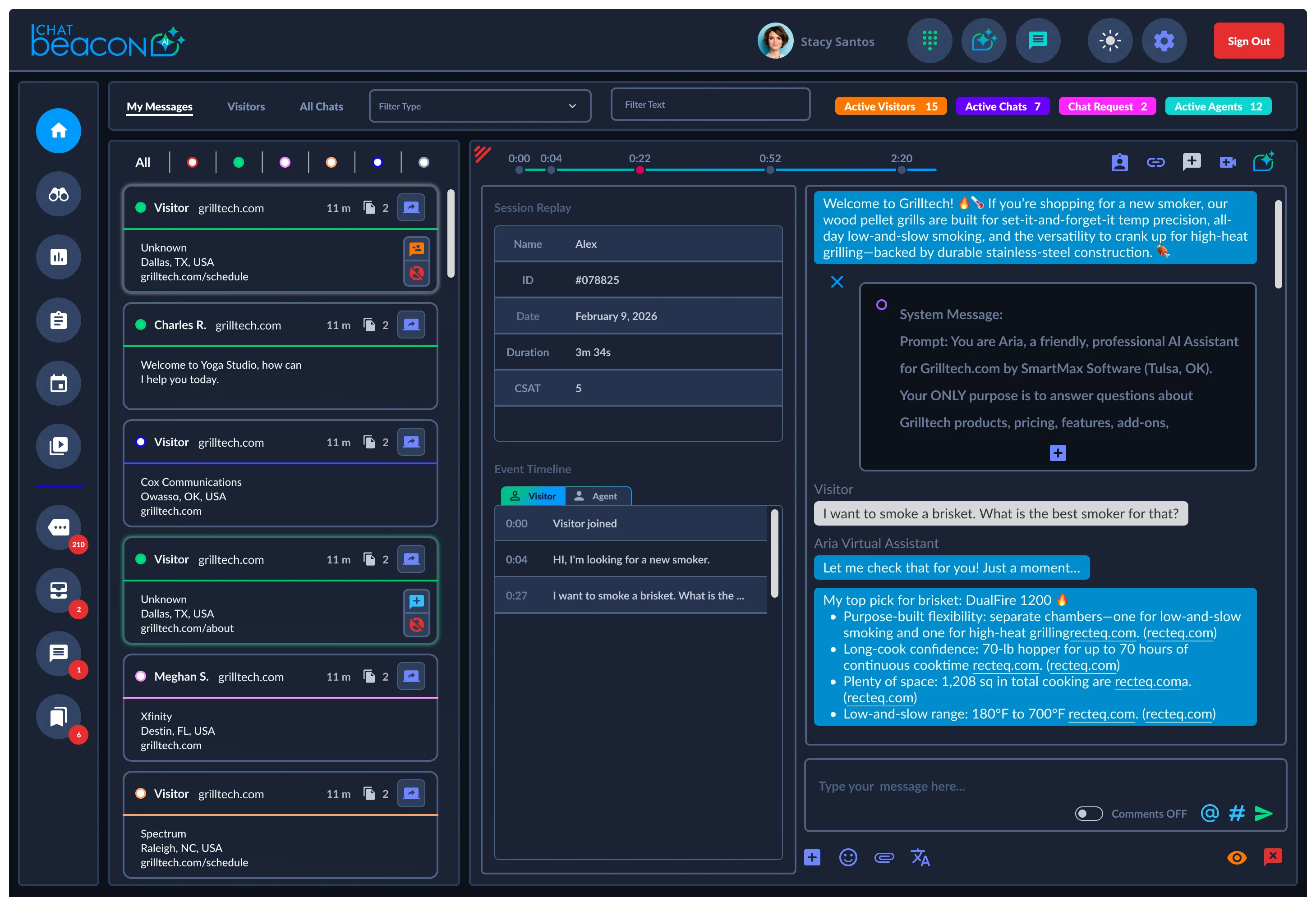
Task: Block the Dallas grilltech.com/schedule visitor
Action: [x=416, y=274]
